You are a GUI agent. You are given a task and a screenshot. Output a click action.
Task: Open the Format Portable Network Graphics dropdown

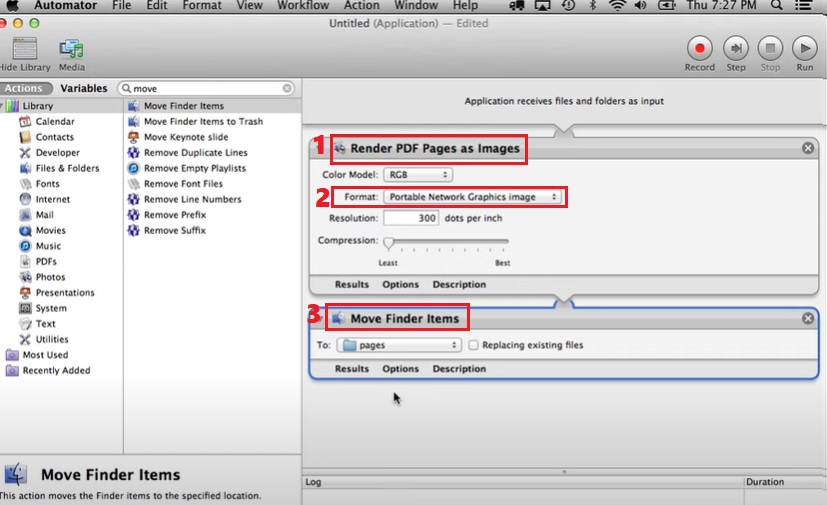(473, 197)
